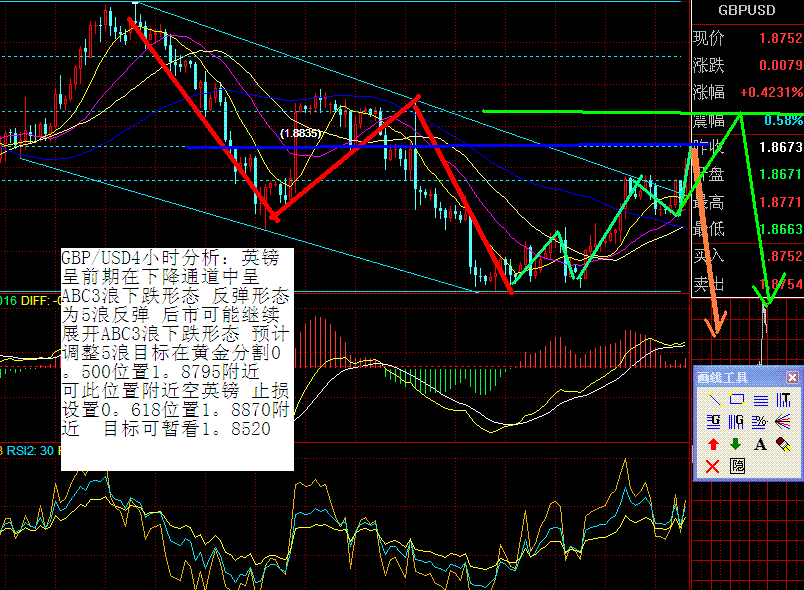The image size is (804, 590).
Task: Place a red up arrow marker
Action: [713, 444]
